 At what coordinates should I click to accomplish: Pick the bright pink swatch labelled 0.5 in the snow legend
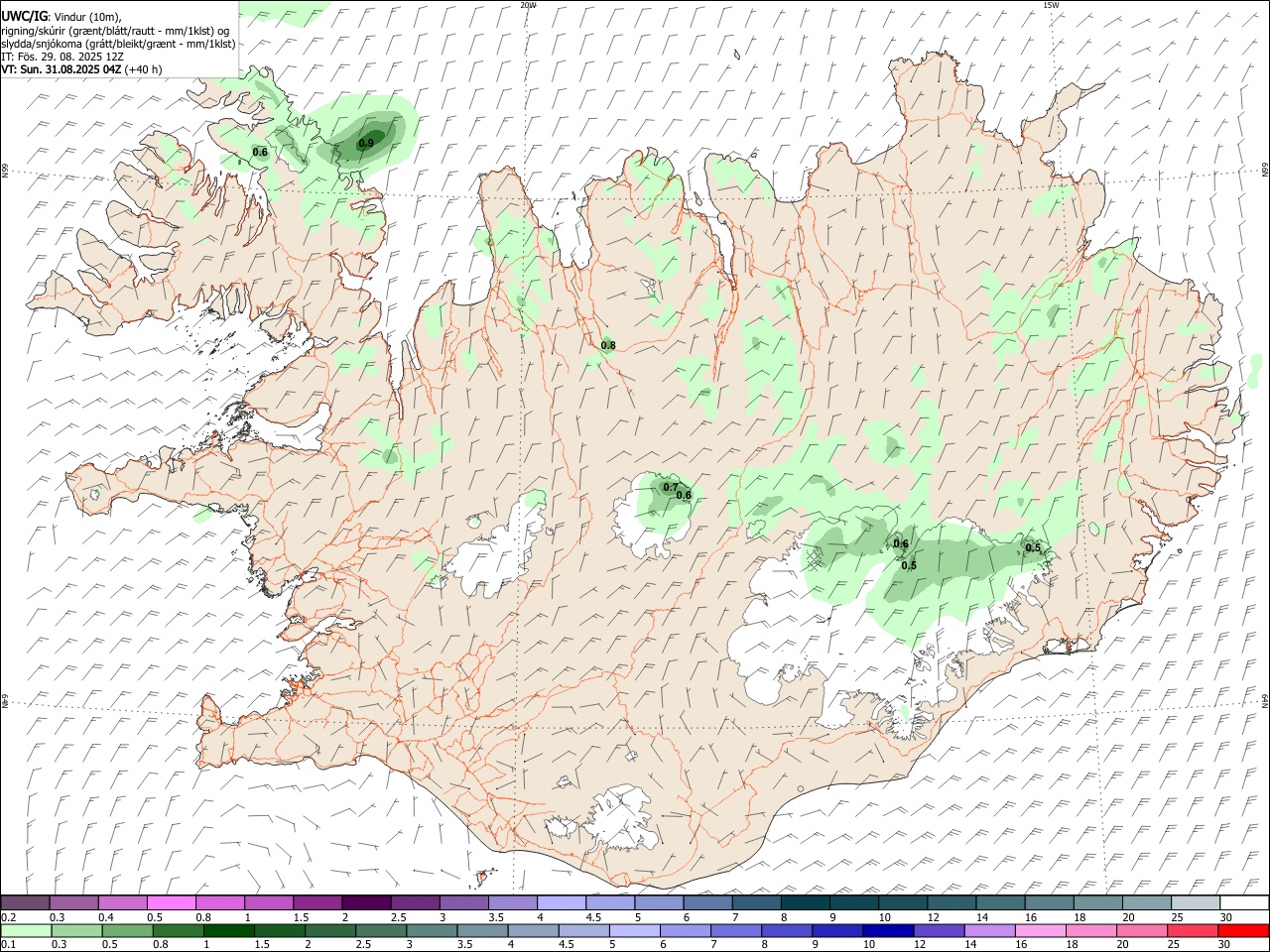point(172,902)
